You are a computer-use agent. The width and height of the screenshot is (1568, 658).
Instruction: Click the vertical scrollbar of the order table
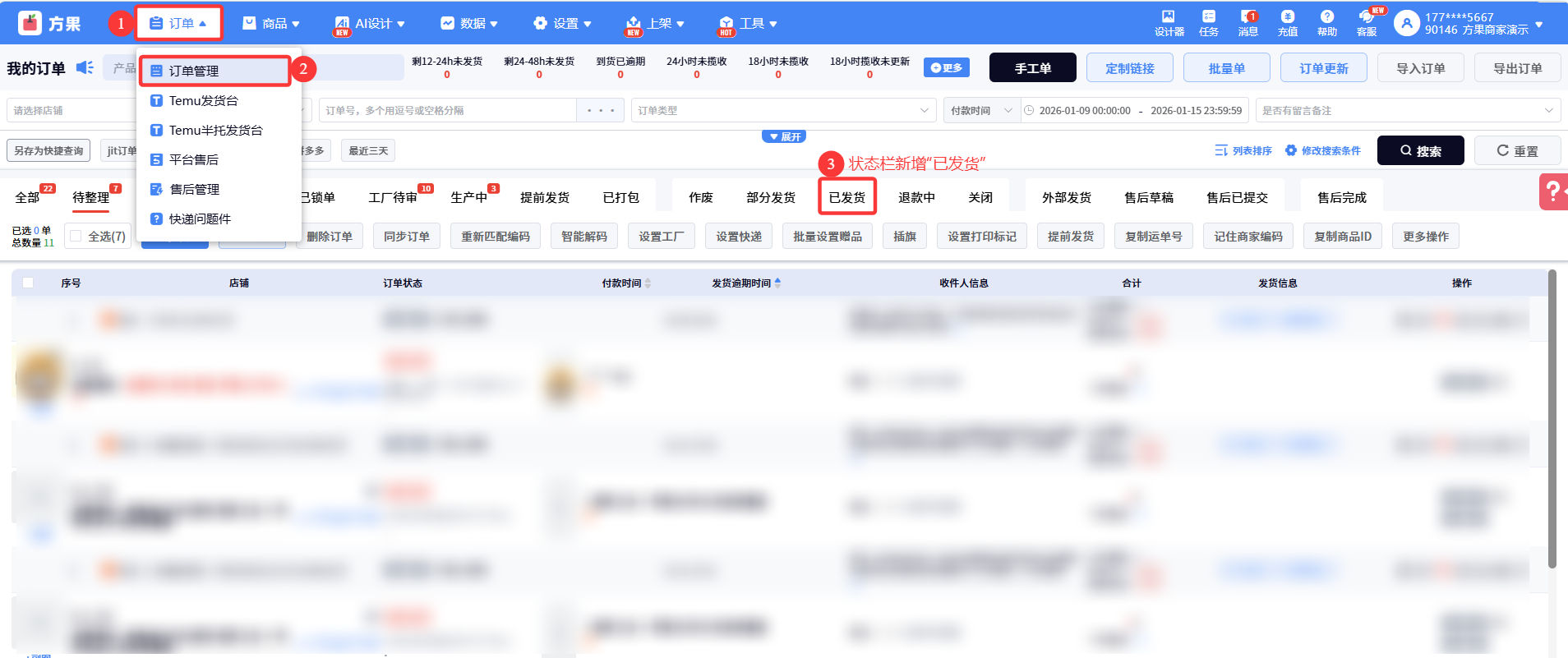point(1552,419)
